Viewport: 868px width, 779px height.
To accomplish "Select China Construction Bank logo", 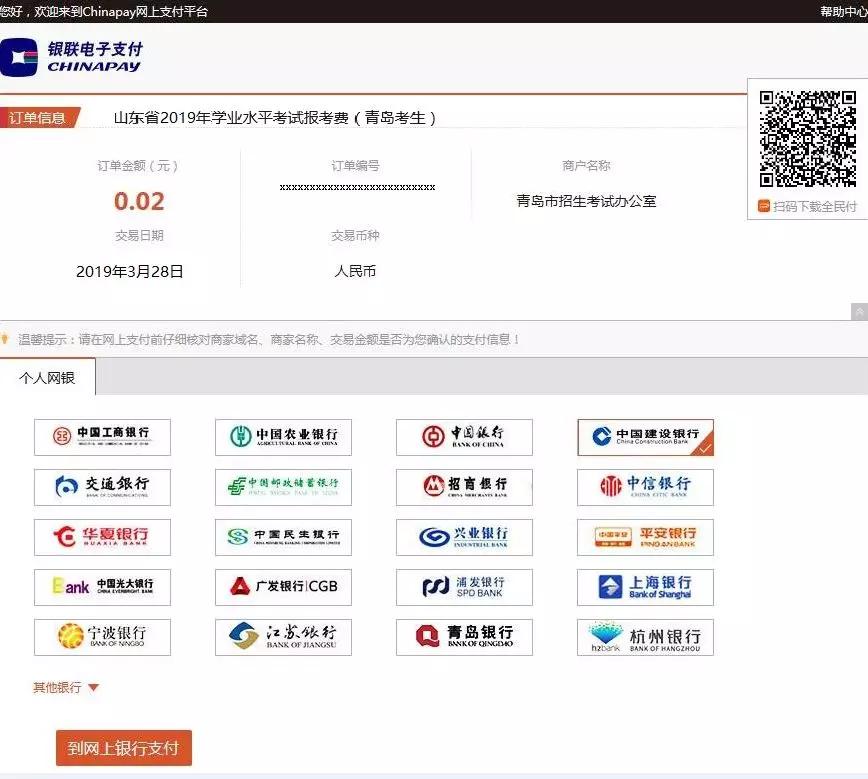I will coord(645,436).
